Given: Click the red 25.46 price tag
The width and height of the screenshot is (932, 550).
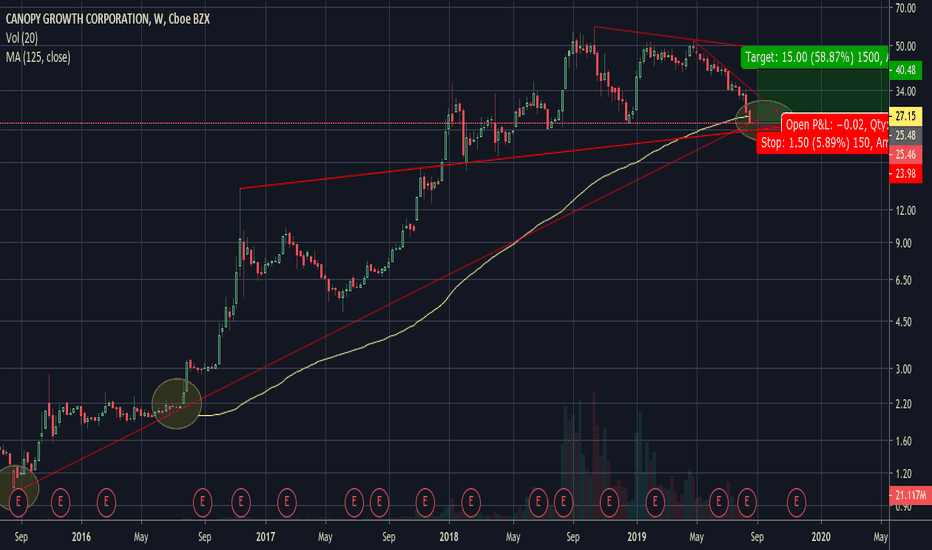Looking at the screenshot, I should pos(905,155).
